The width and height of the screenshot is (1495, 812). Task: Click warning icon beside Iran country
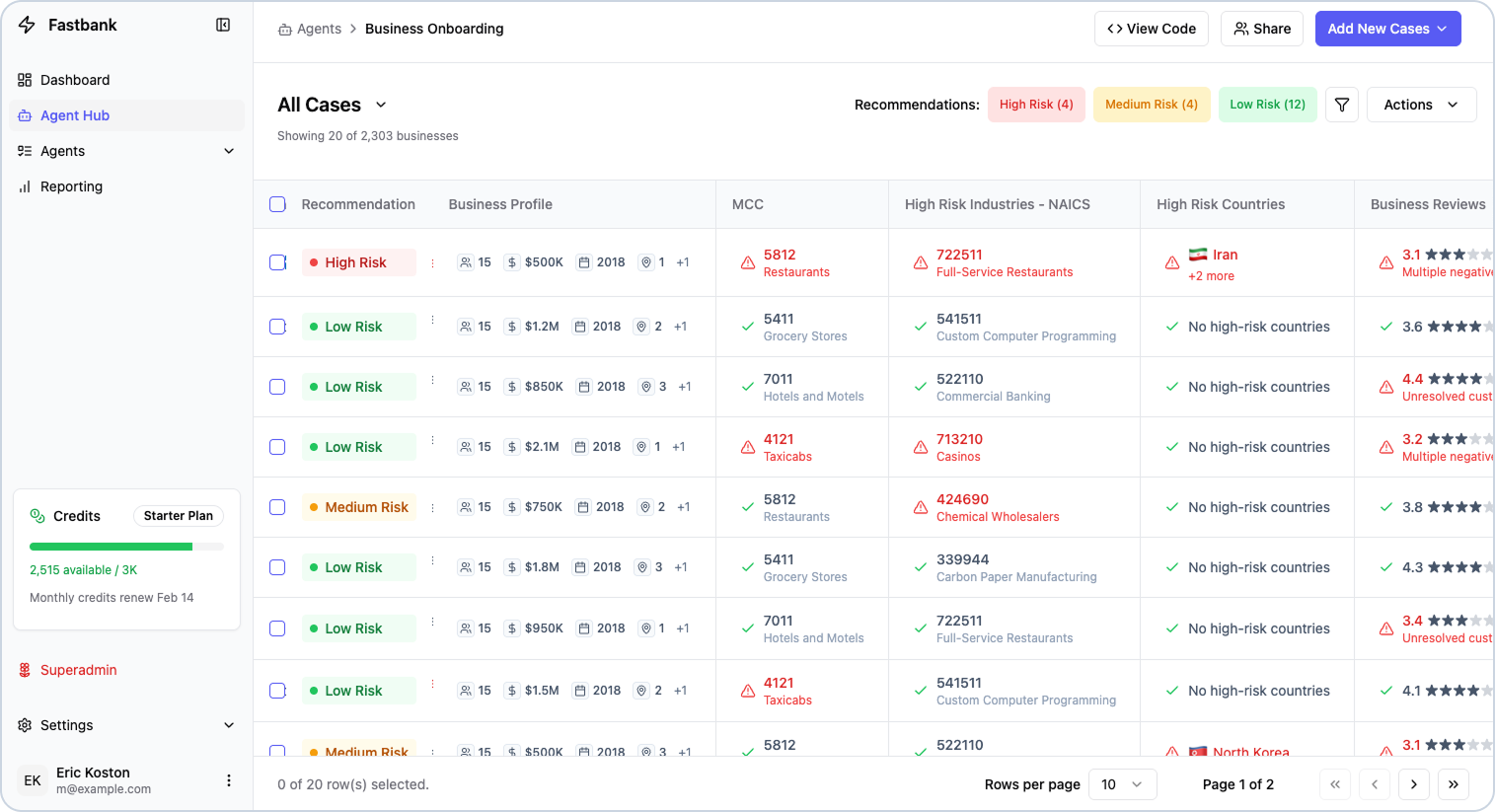click(1172, 262)
